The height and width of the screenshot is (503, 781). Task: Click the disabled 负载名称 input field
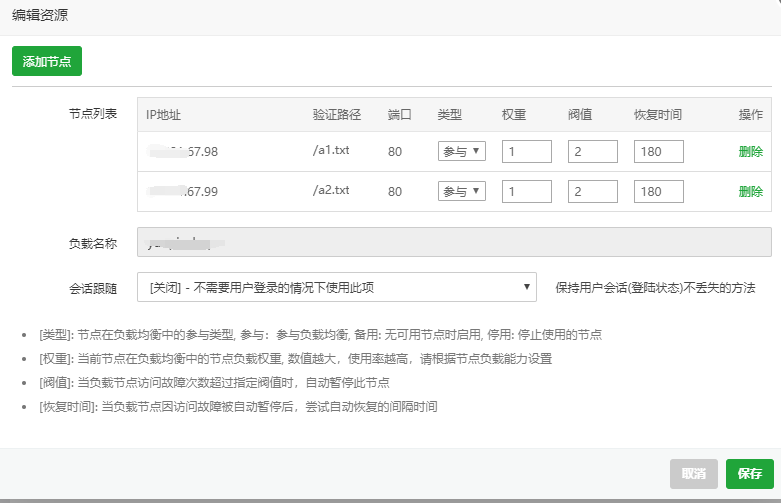click(454, 242)
